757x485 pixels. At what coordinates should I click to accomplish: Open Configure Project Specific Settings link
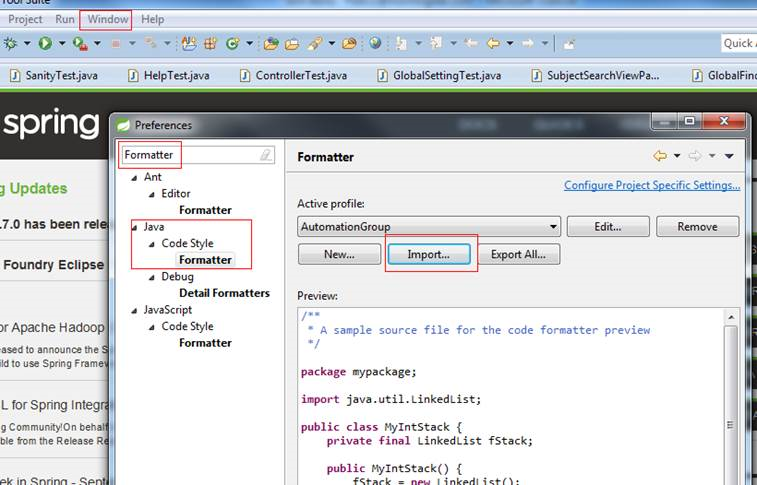[x=652, y=185]
